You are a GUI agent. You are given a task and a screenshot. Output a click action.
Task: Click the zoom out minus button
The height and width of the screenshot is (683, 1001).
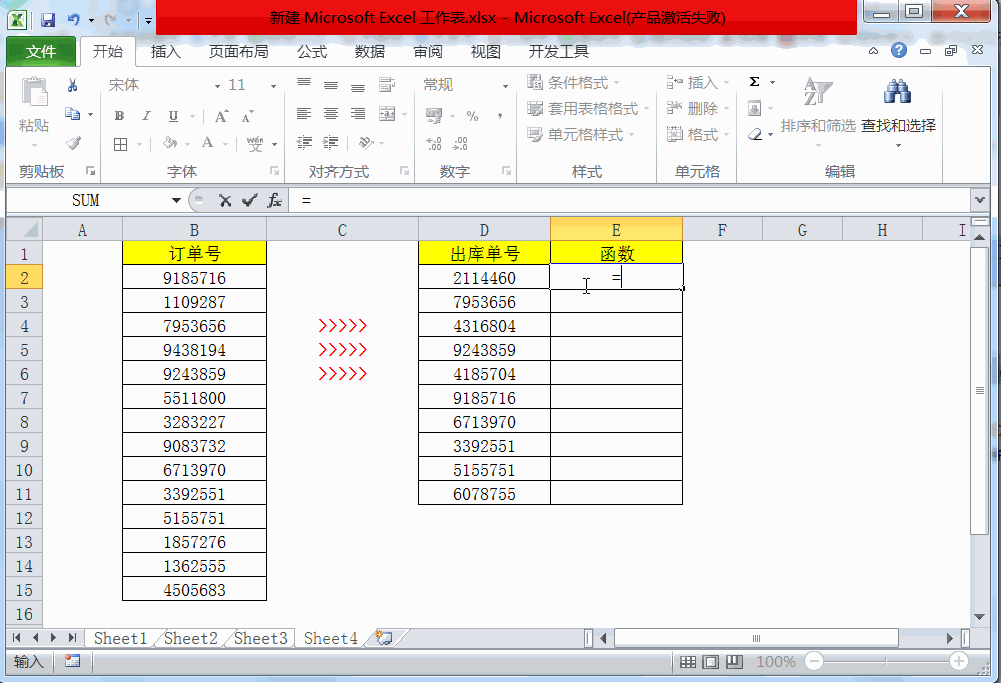814,661
